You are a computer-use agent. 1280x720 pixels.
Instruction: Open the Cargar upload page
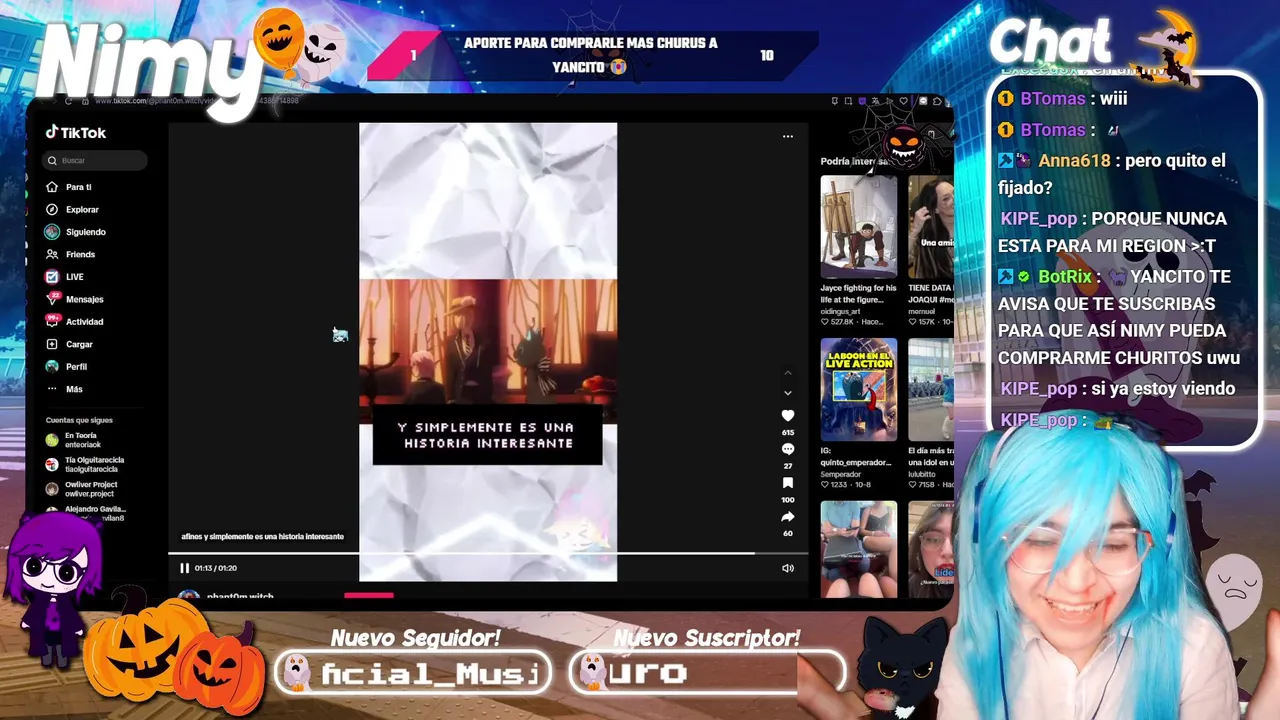[69, 344]
